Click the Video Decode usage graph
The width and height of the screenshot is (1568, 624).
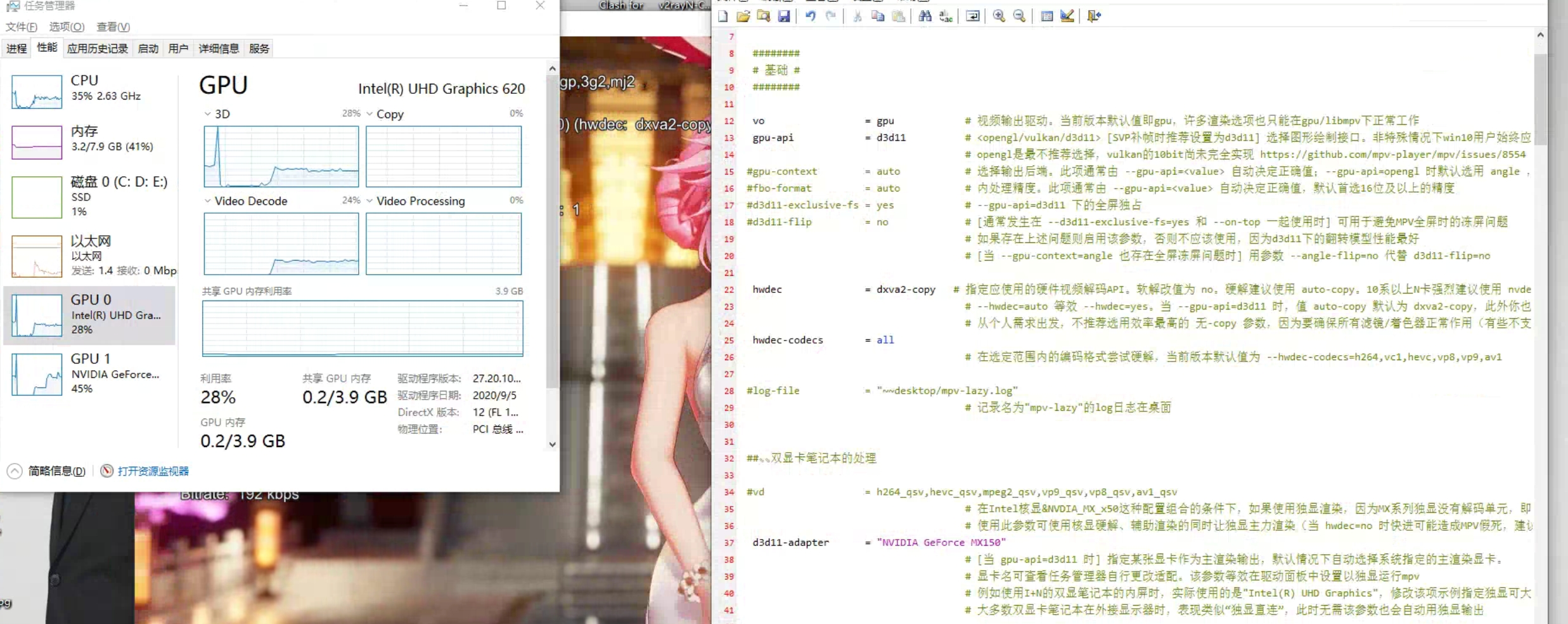281,244
